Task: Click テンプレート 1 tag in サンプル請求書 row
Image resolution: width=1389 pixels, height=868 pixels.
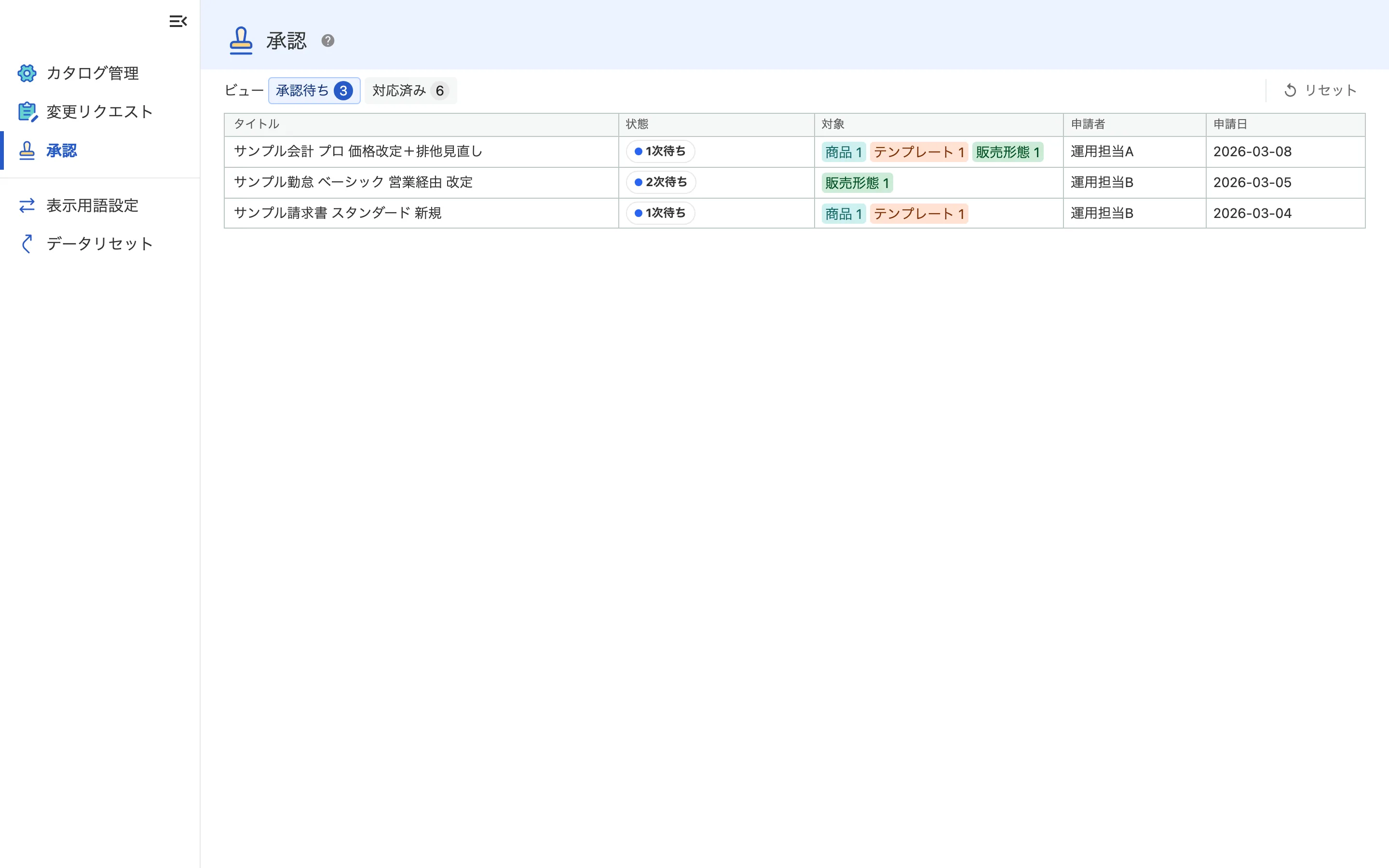Action: [x=918, y=214]
